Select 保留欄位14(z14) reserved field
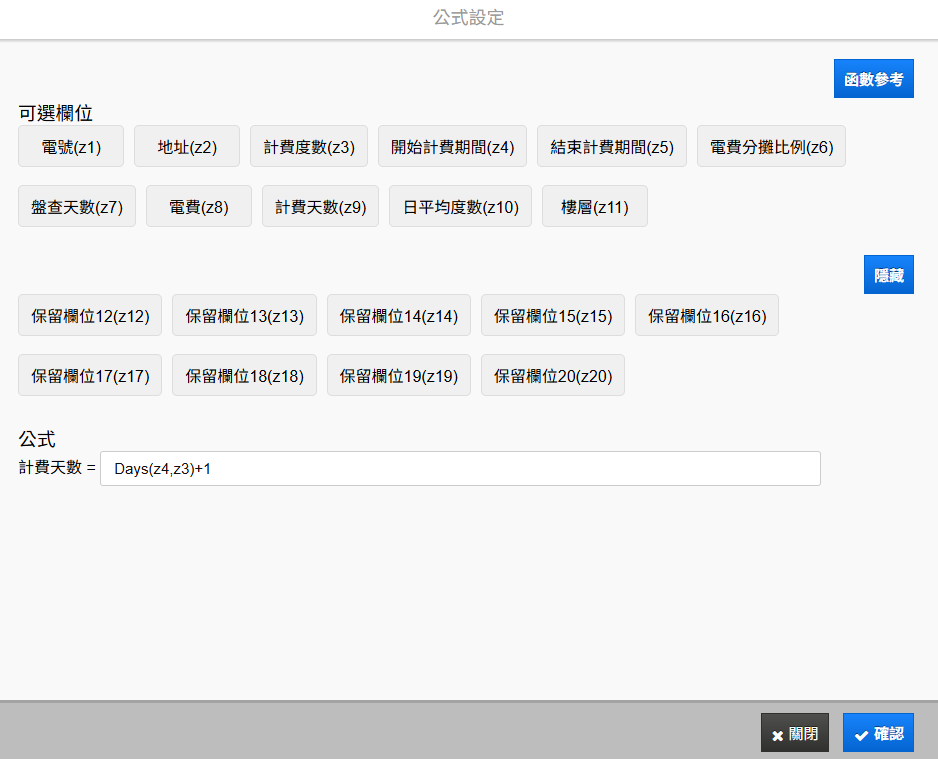The width and height of the screenshot is (938, 759). point(399,316)
